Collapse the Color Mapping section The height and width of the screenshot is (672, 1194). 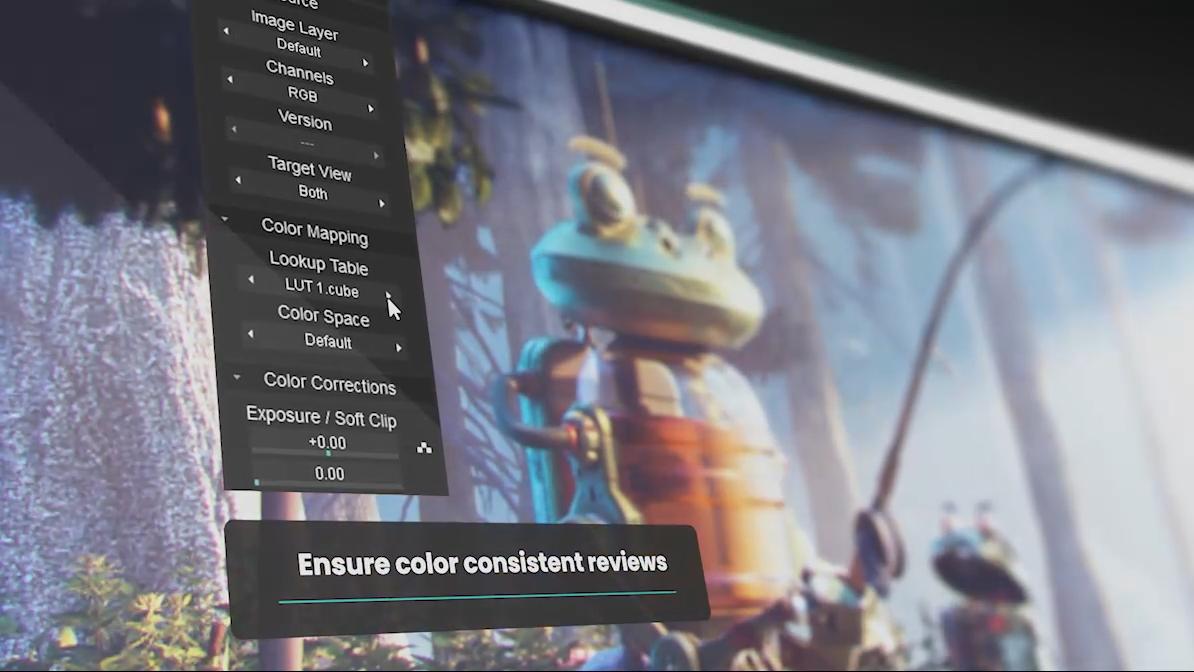click(x=224, y=219)
